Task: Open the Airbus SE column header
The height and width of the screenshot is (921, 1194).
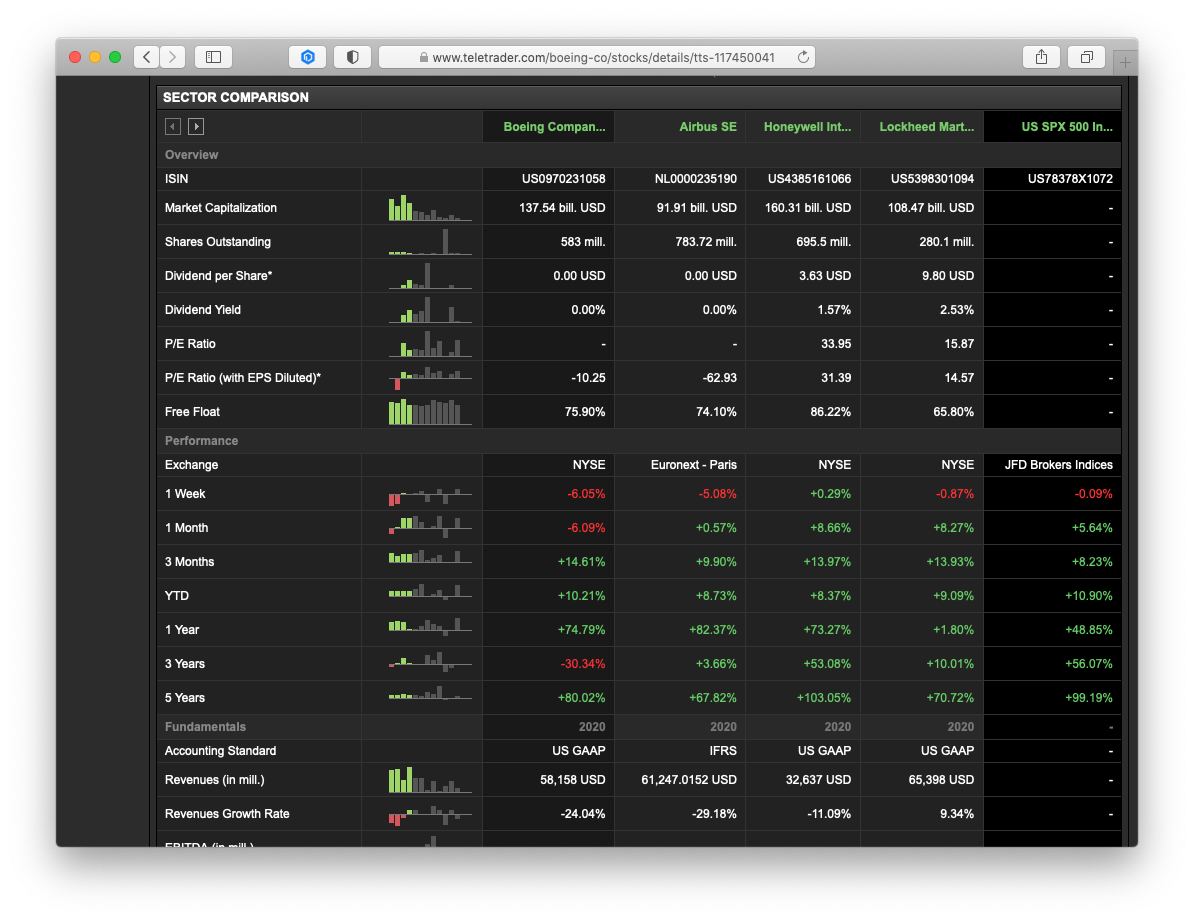Action: click(707, 126)
